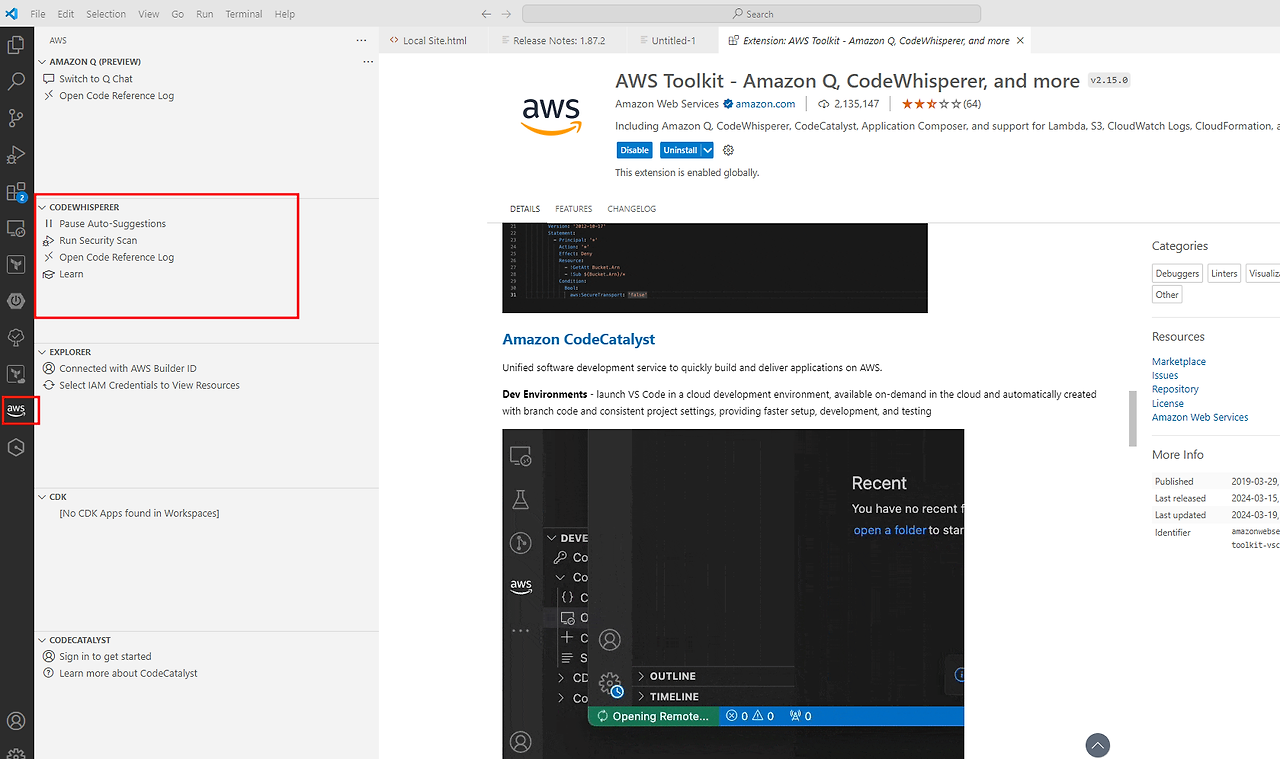Pause CodeWhisperer auto-suggestions
This screenshot has height=759, width=1280.
[112, 224]
